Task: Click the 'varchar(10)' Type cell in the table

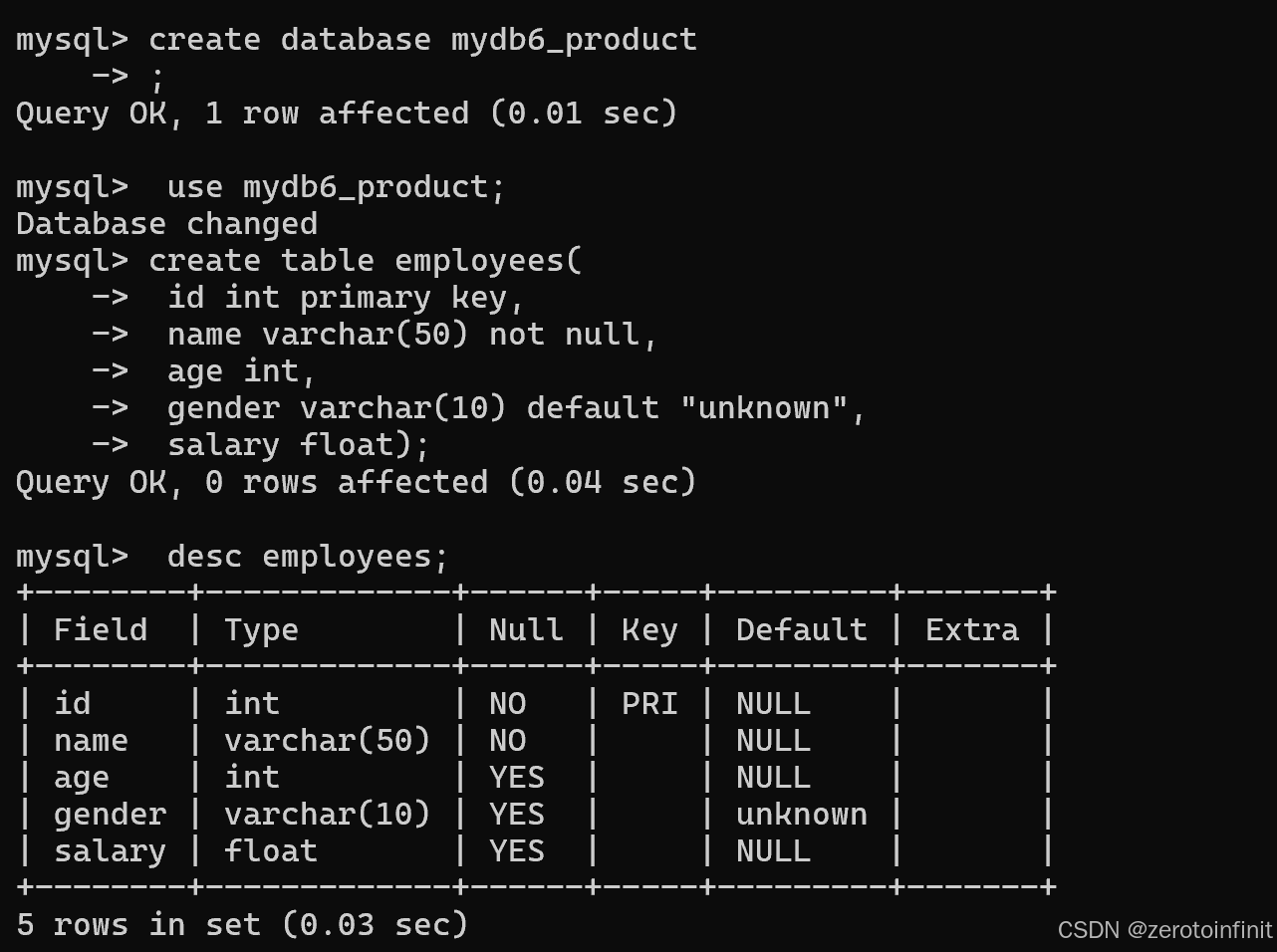Action: tap(328, 814)
